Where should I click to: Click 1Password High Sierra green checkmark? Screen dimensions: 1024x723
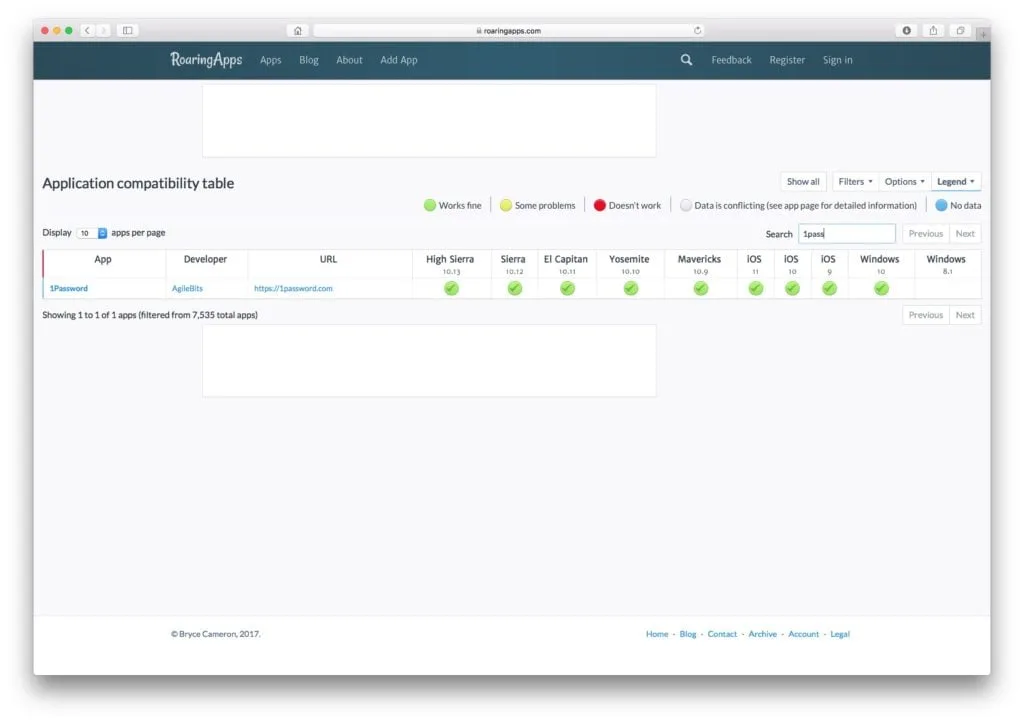[451, 288]
